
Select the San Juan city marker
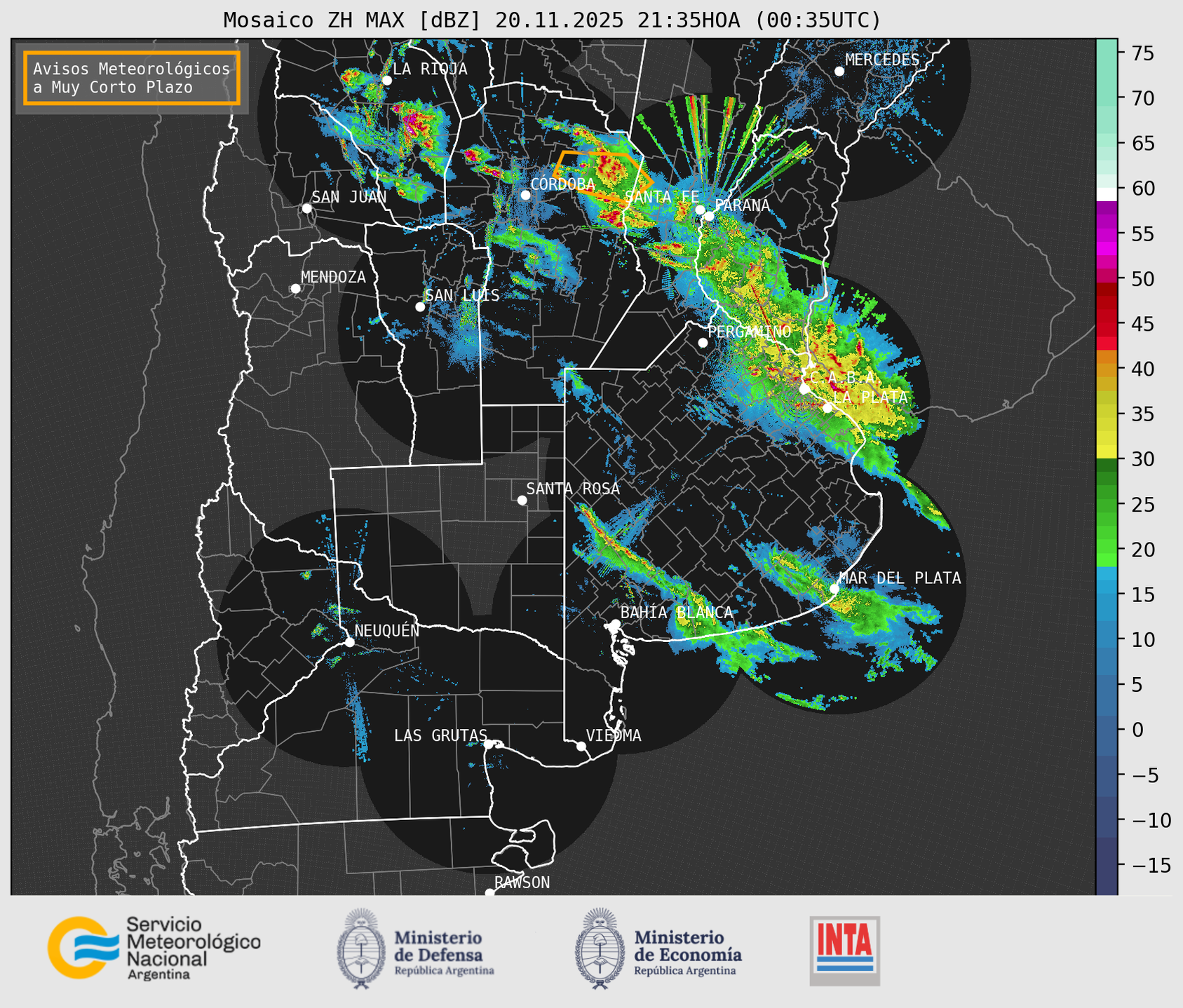pos(306,208)
